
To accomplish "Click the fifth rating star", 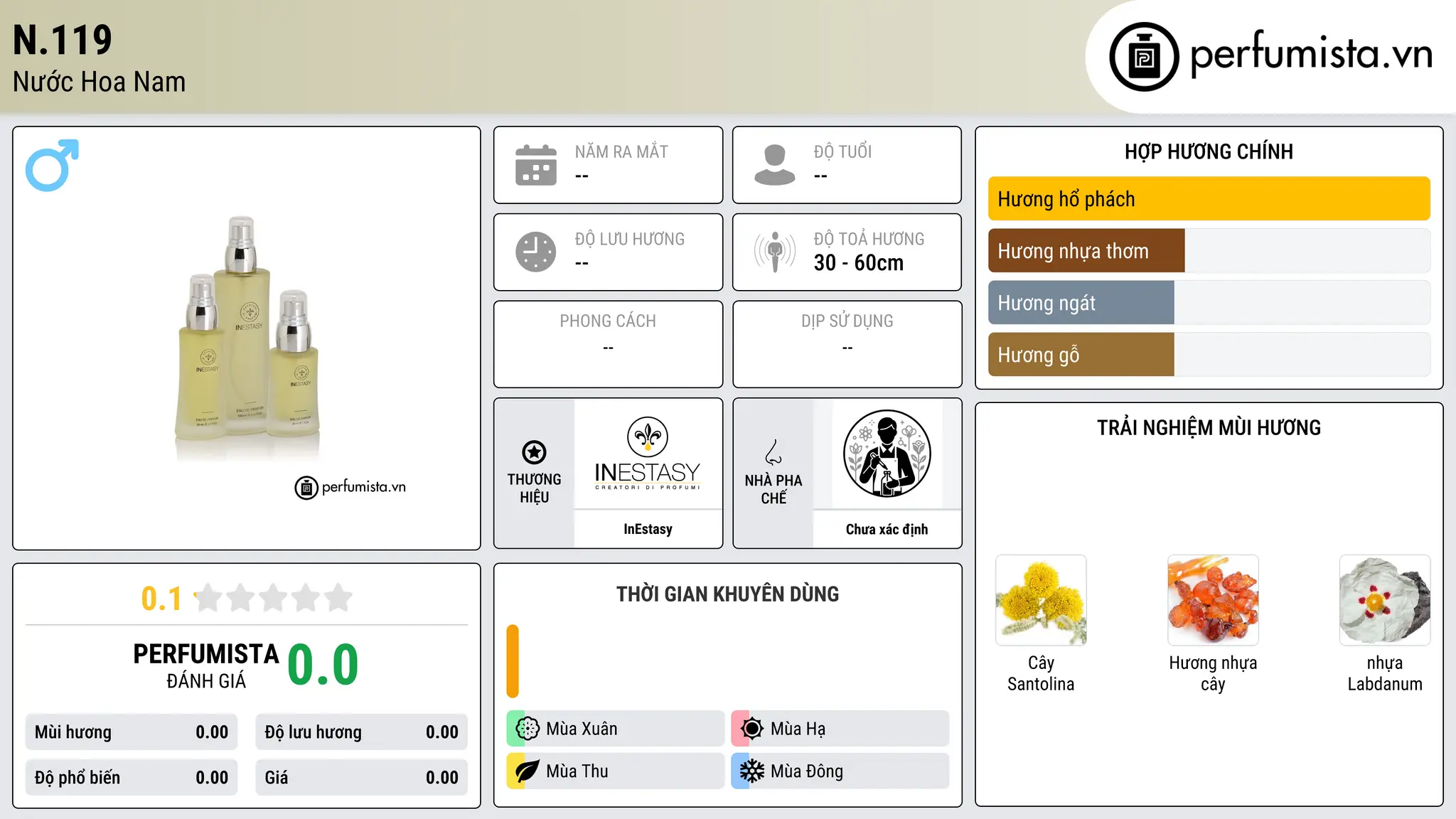I will click(338, 598).
